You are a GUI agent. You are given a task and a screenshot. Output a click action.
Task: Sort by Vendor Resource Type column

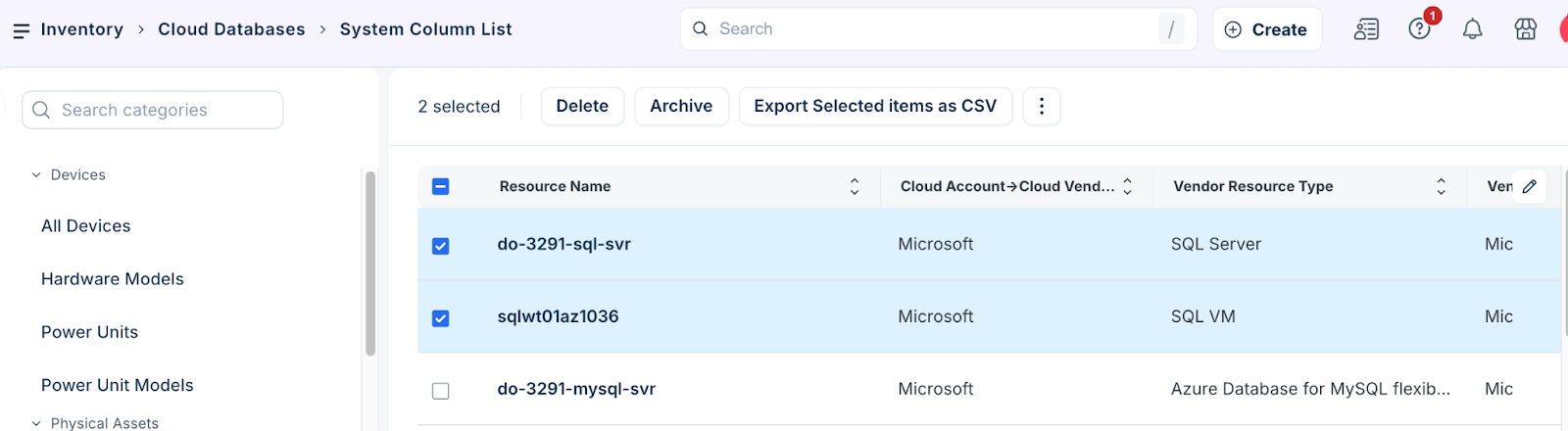(x=1441, y=186)
